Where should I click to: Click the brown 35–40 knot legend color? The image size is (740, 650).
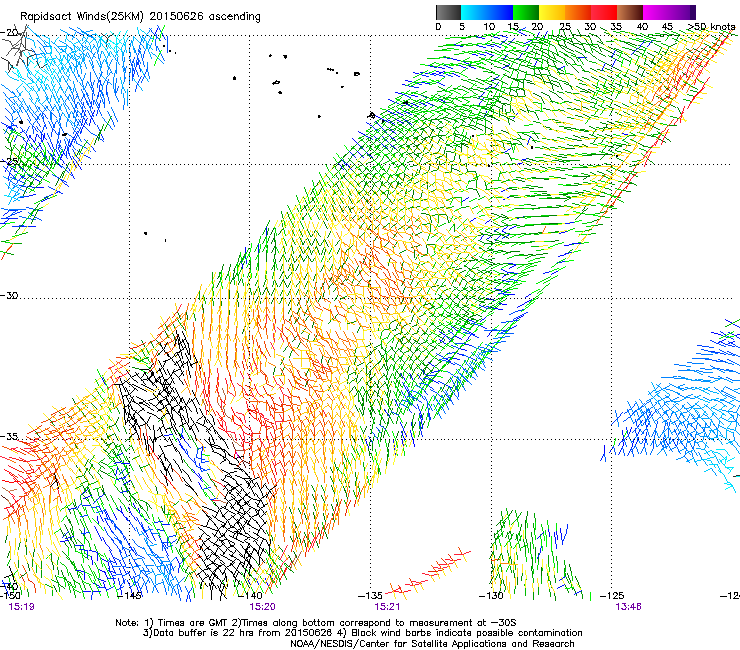[630, 12]
